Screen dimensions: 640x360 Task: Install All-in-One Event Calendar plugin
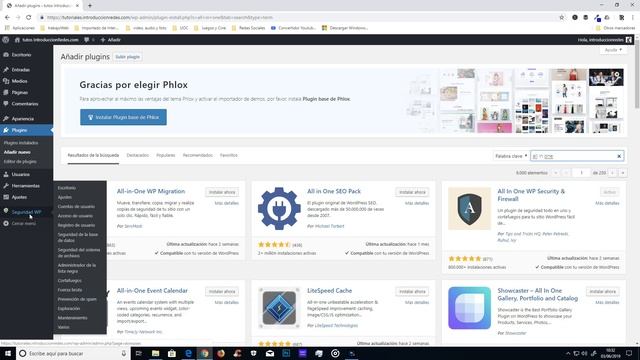[222, 292]
